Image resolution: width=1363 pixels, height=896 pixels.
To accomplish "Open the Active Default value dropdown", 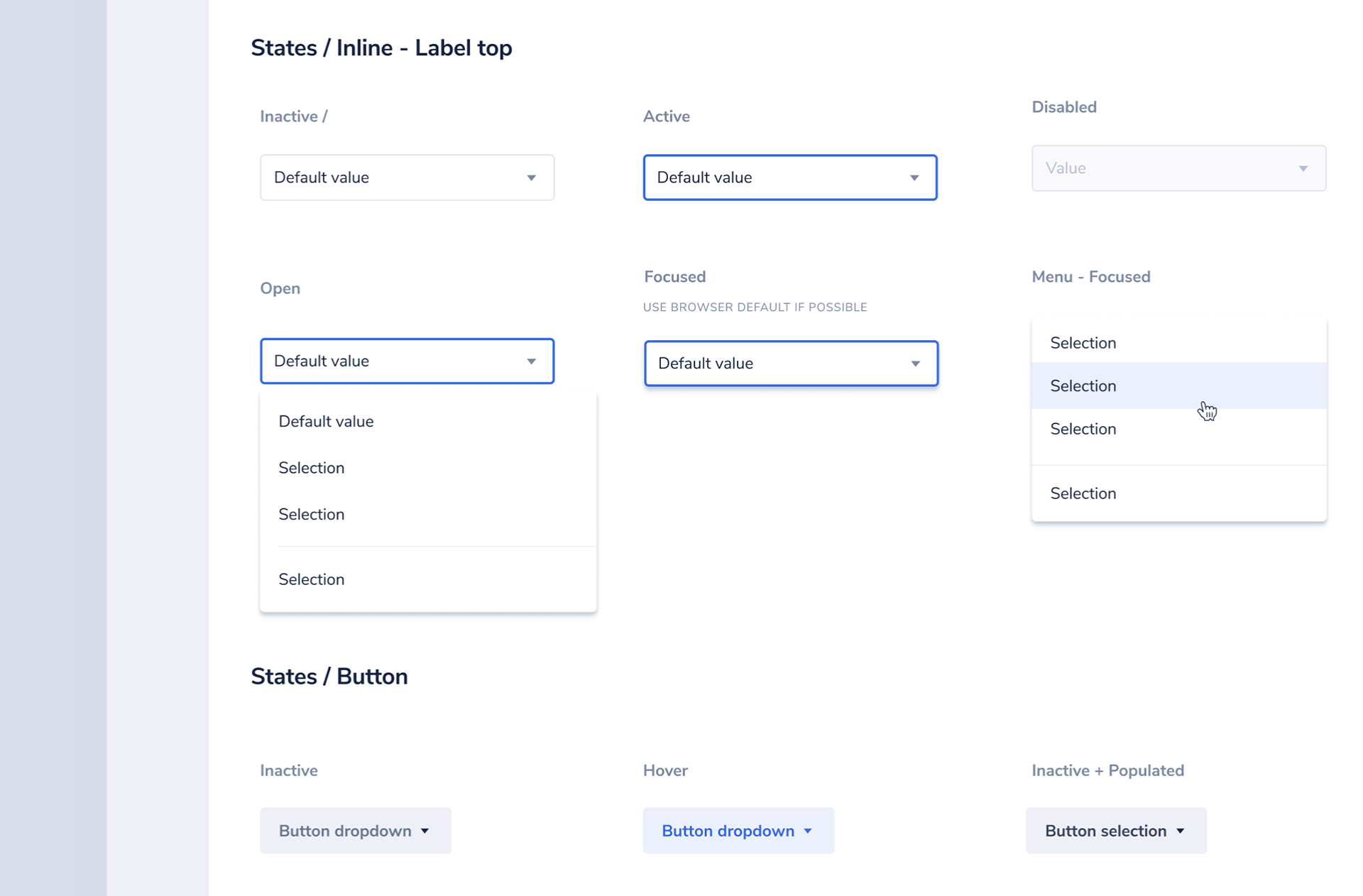I will 790,177.
